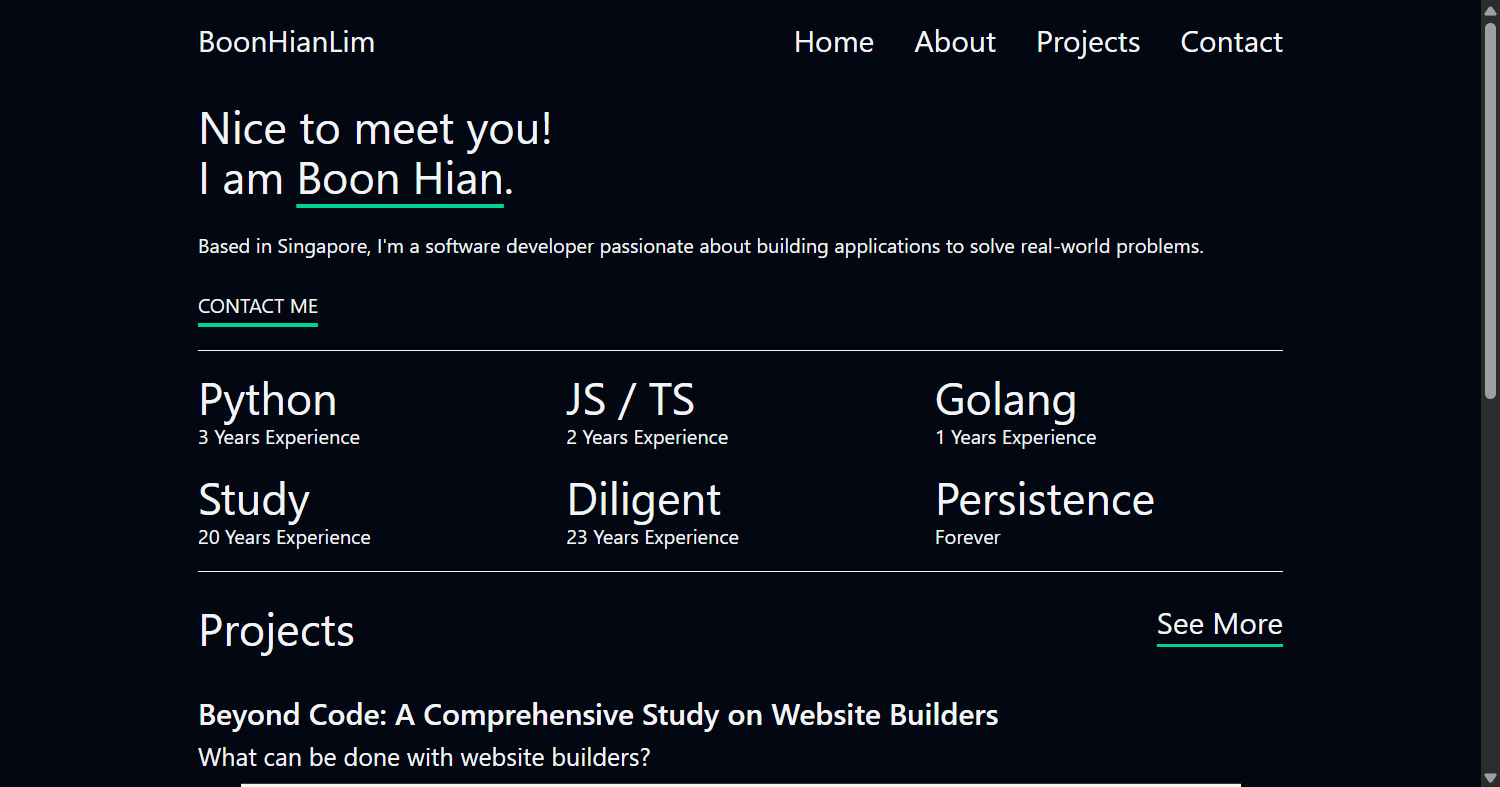Click the scrollbar up arrow
Screen dimensions: 1500x787
pyautogui.click(x=1490, y=9)
